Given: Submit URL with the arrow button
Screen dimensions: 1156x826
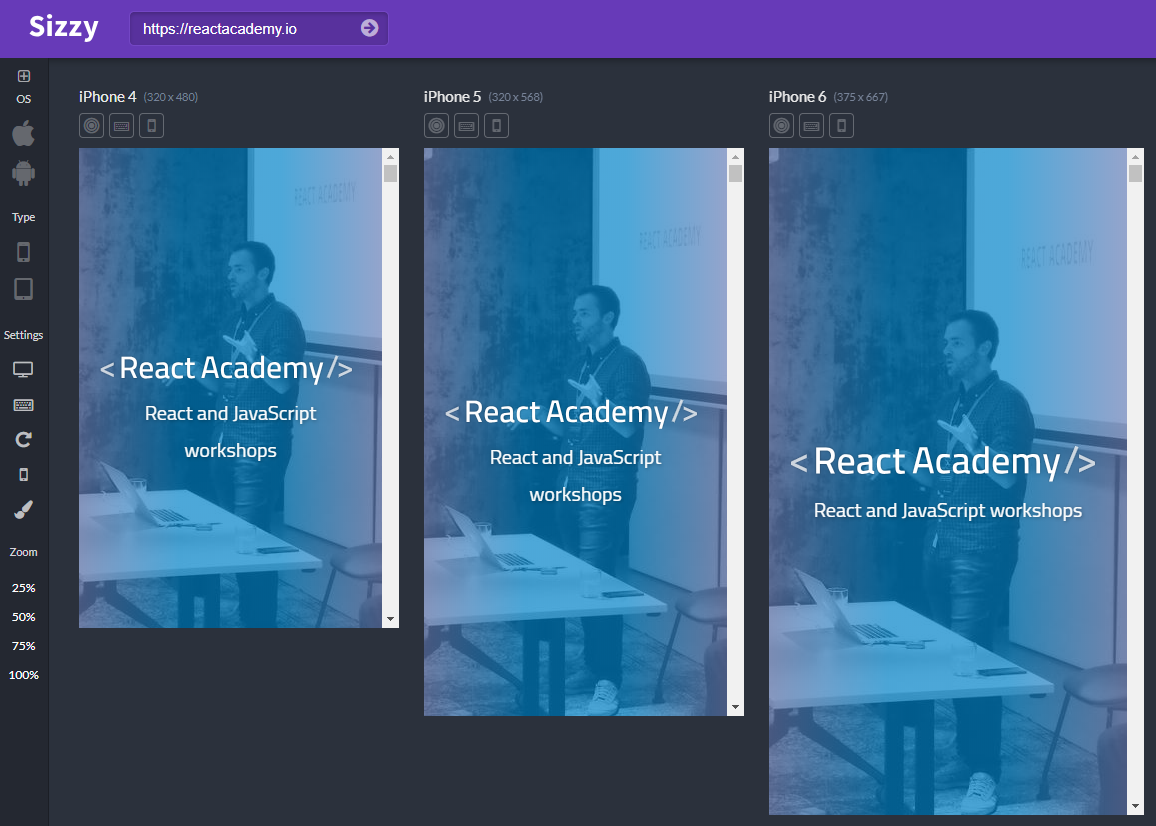Looking at the screenshot, I should (x=369, y=28).
